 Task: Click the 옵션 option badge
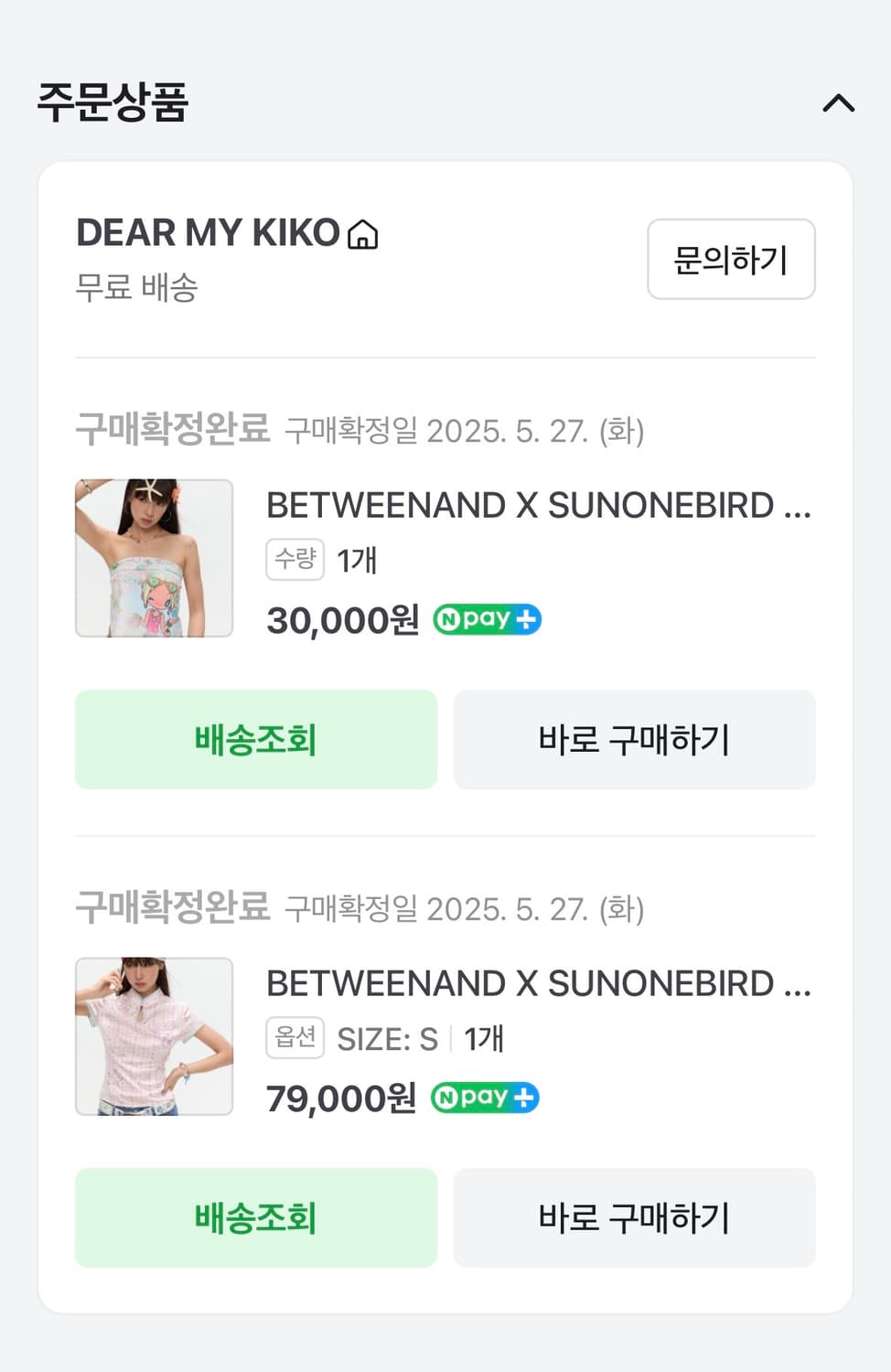click(x=295, y=1037)
